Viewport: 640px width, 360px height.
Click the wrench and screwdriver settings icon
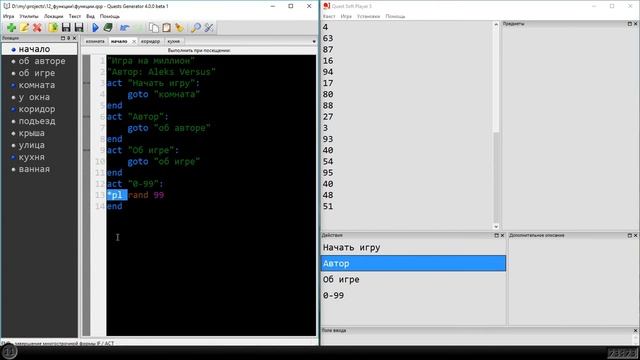(x=209, y=27)
